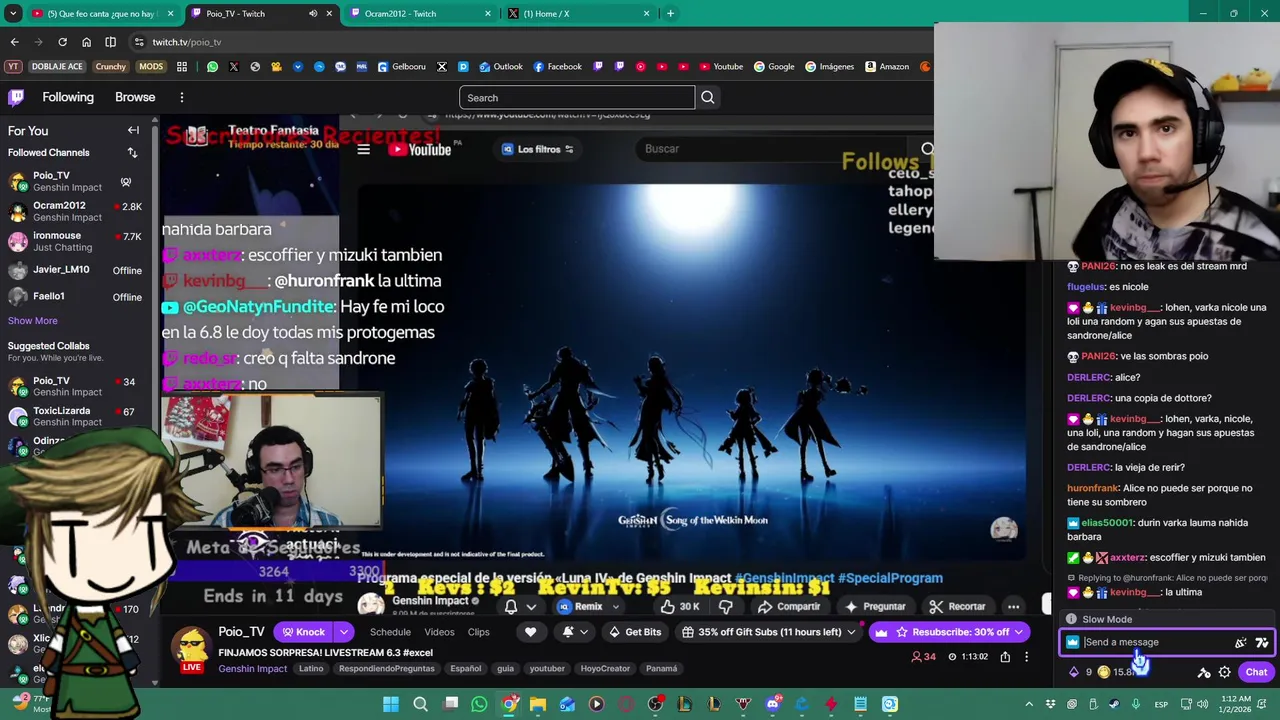Screen dimensions: 1280x720
Task: Open the moderator tools sword icon
Action: click(x=1204, y=672)
